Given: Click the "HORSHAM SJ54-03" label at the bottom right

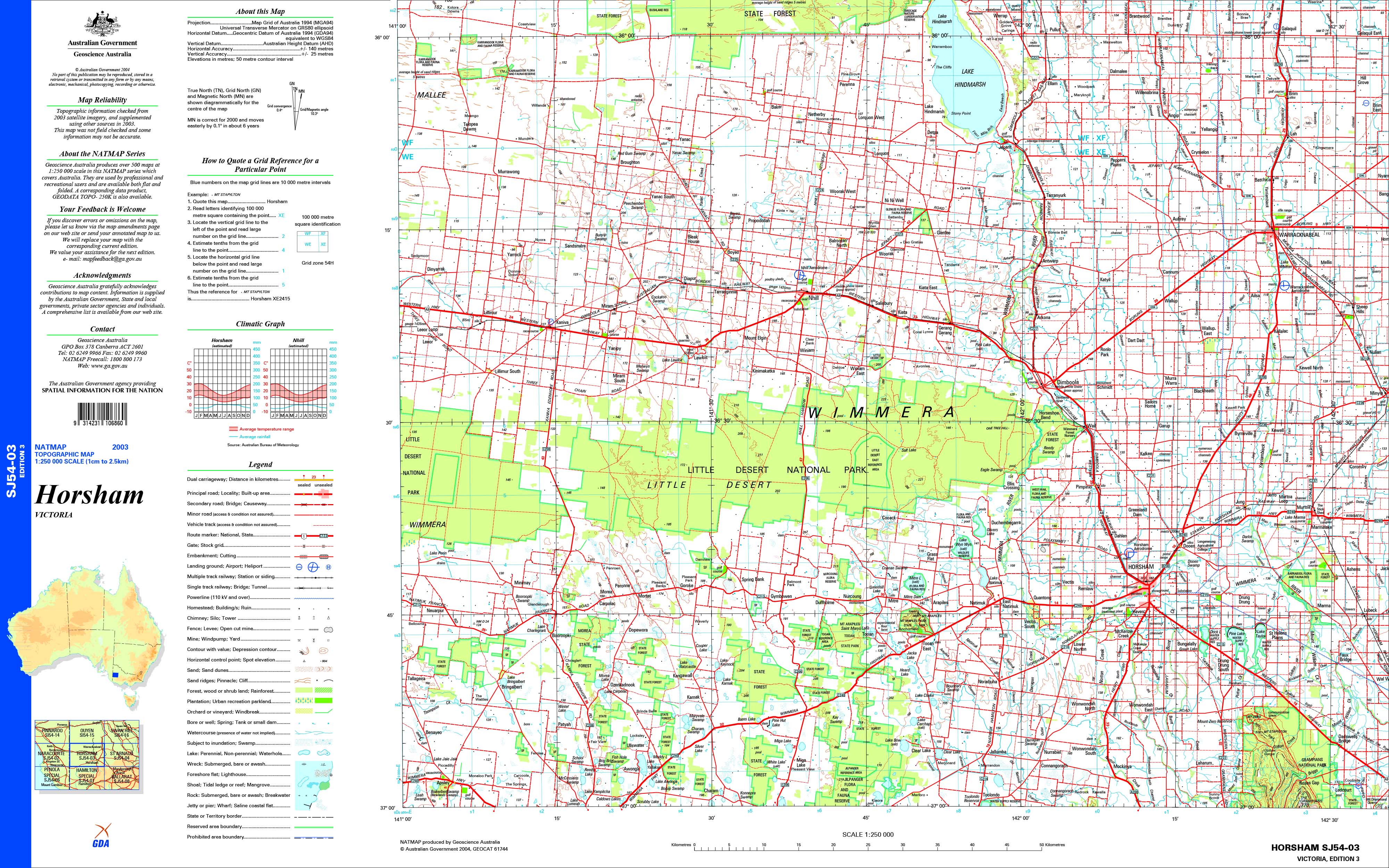Looking at the screenshot, I should (1315, 847).
